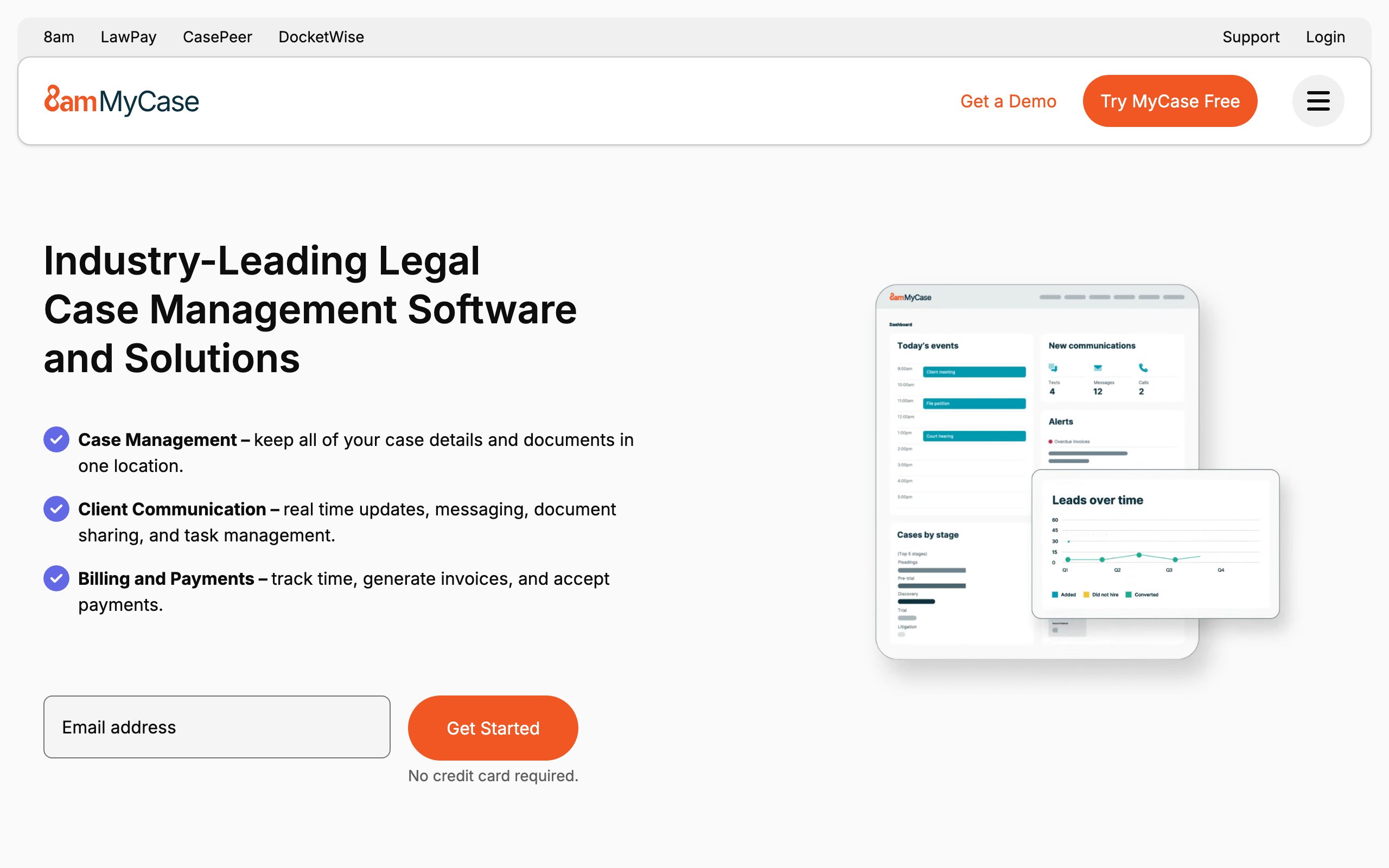Navigate to DocketWise link
The width and height of the screenshot is (1389, 868).
coord(321,37)
